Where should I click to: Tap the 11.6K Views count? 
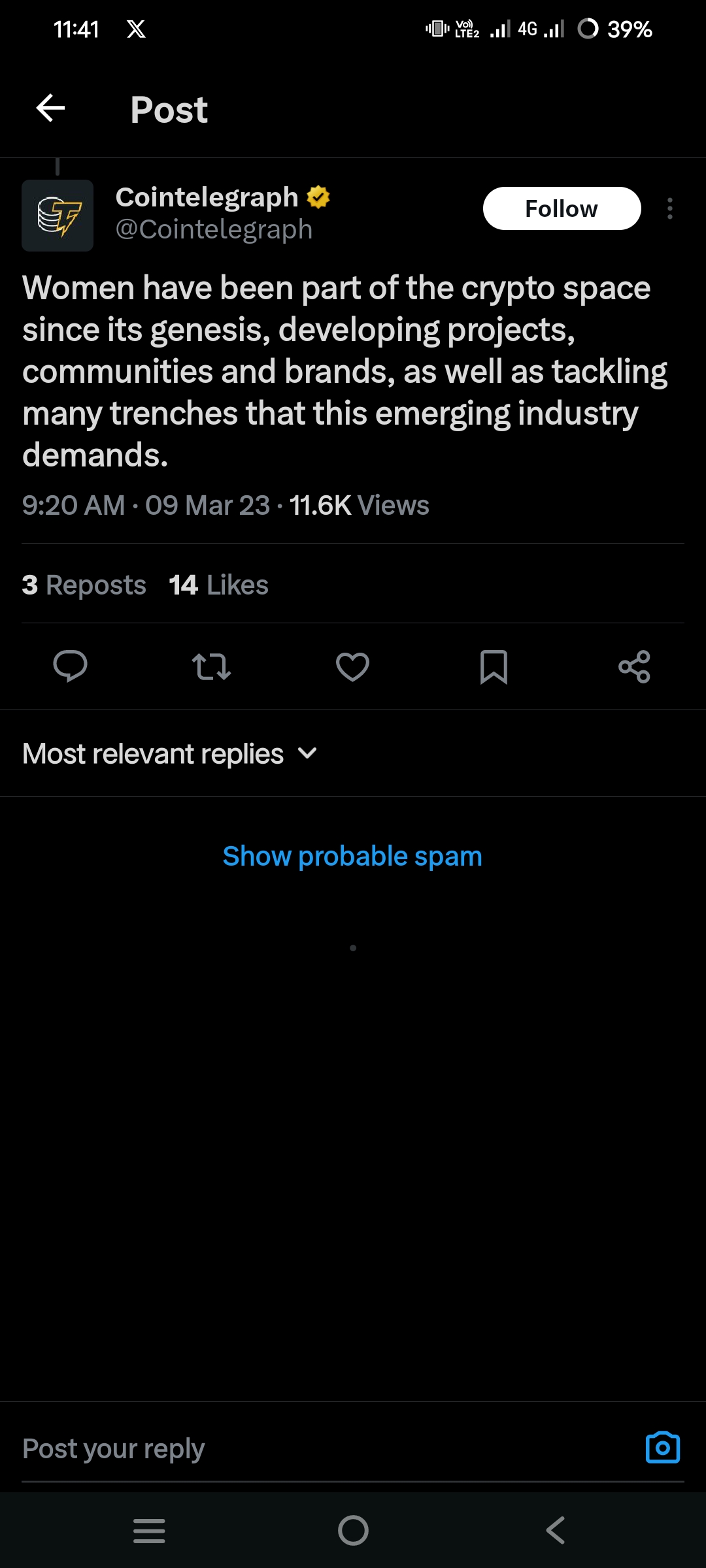point(359,505)
